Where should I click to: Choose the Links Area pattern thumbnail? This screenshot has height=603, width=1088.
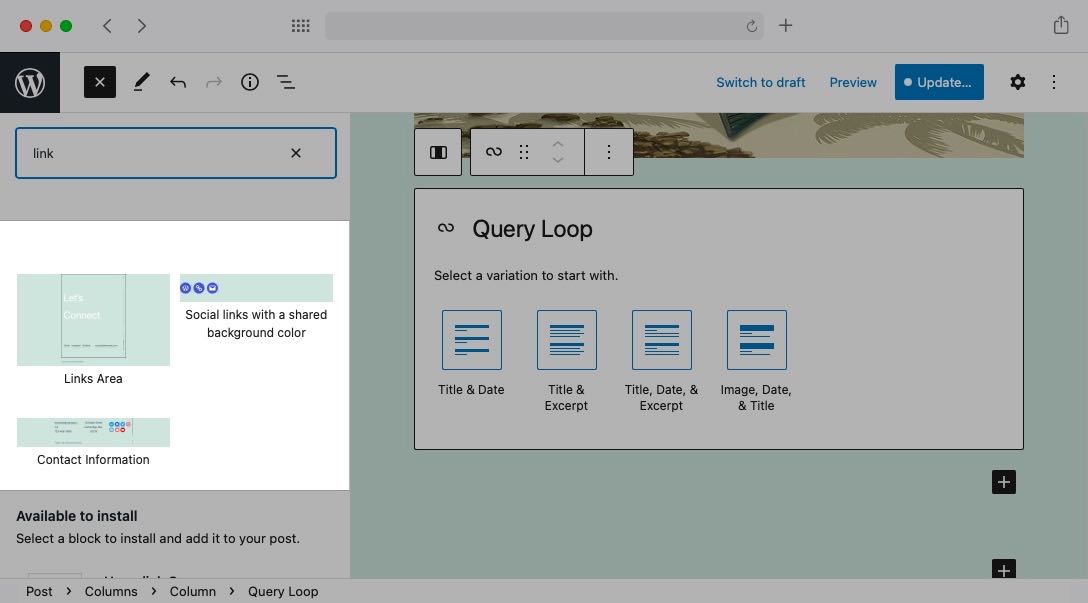[93, 320]
